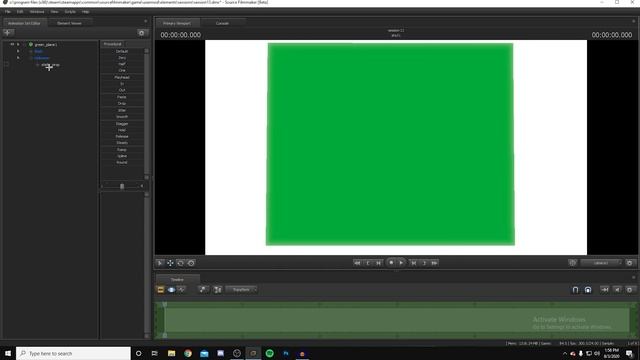Click the Jitter preset

tap(122, 110)
